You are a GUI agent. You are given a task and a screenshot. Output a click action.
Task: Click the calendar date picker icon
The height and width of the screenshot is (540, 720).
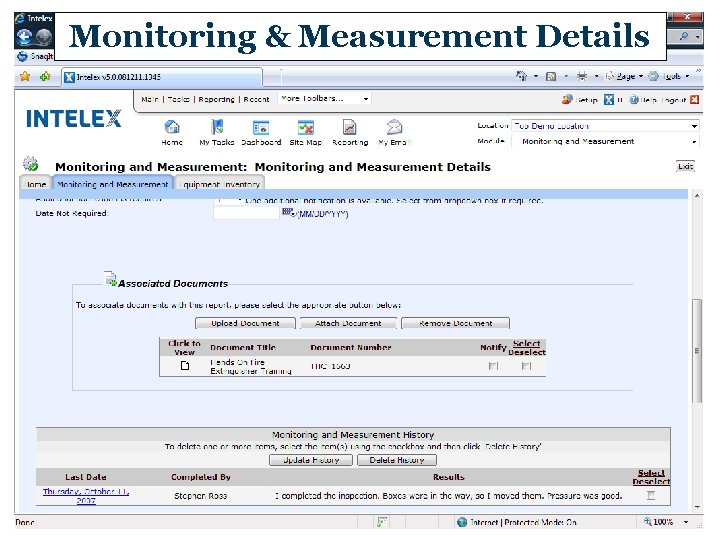pos(289,213)
